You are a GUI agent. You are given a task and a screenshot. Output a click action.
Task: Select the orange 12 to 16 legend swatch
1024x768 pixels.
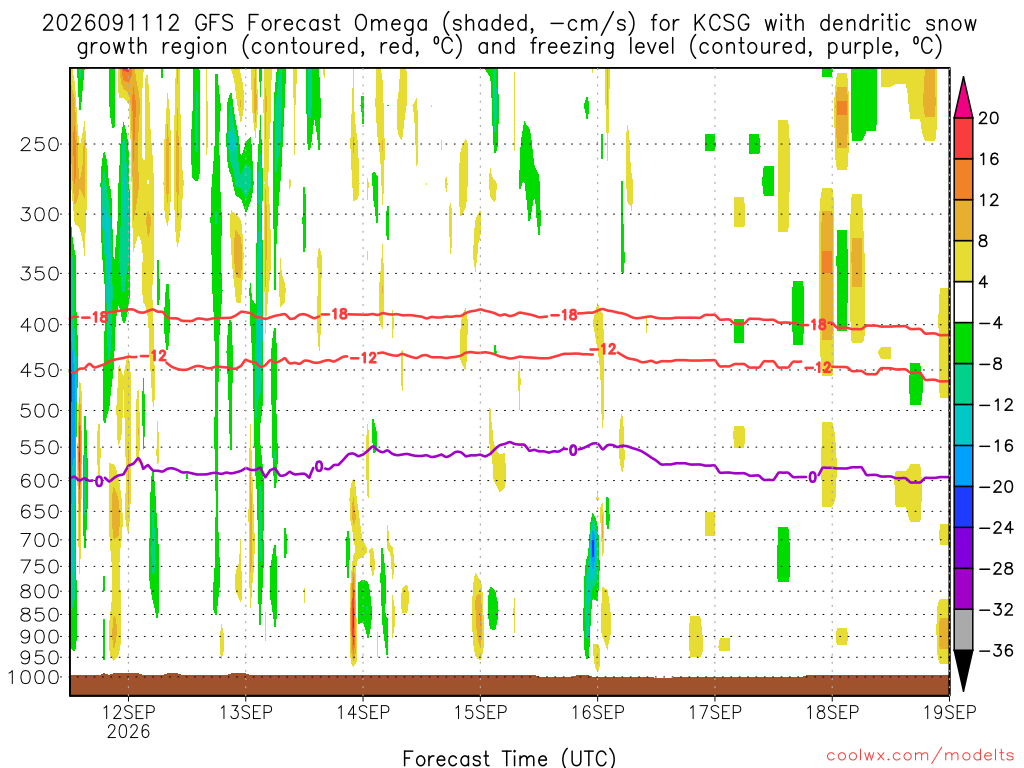[x=963, y=179]
